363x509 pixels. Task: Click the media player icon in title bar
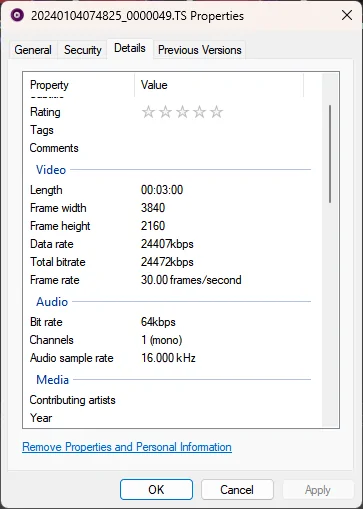17,15
